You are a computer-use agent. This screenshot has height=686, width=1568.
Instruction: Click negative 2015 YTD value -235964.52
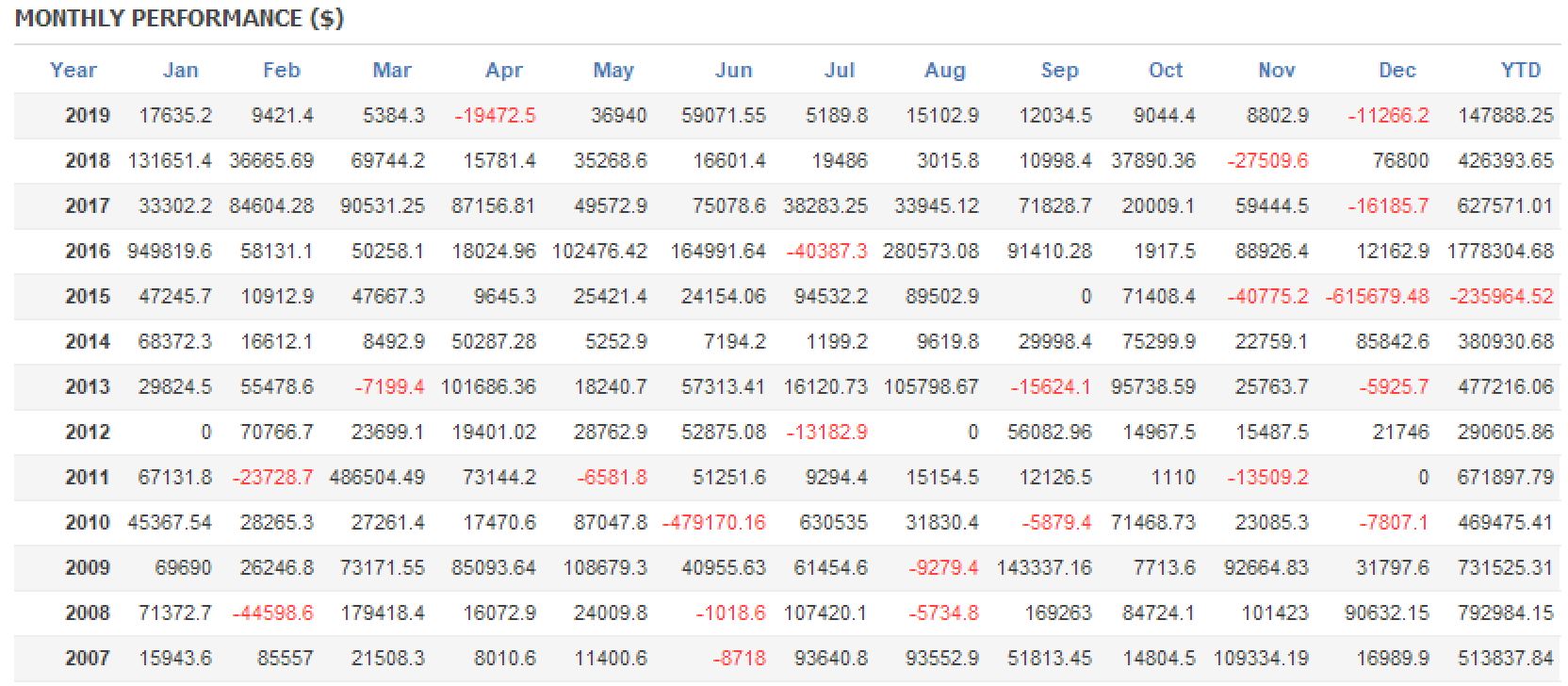1501,296
